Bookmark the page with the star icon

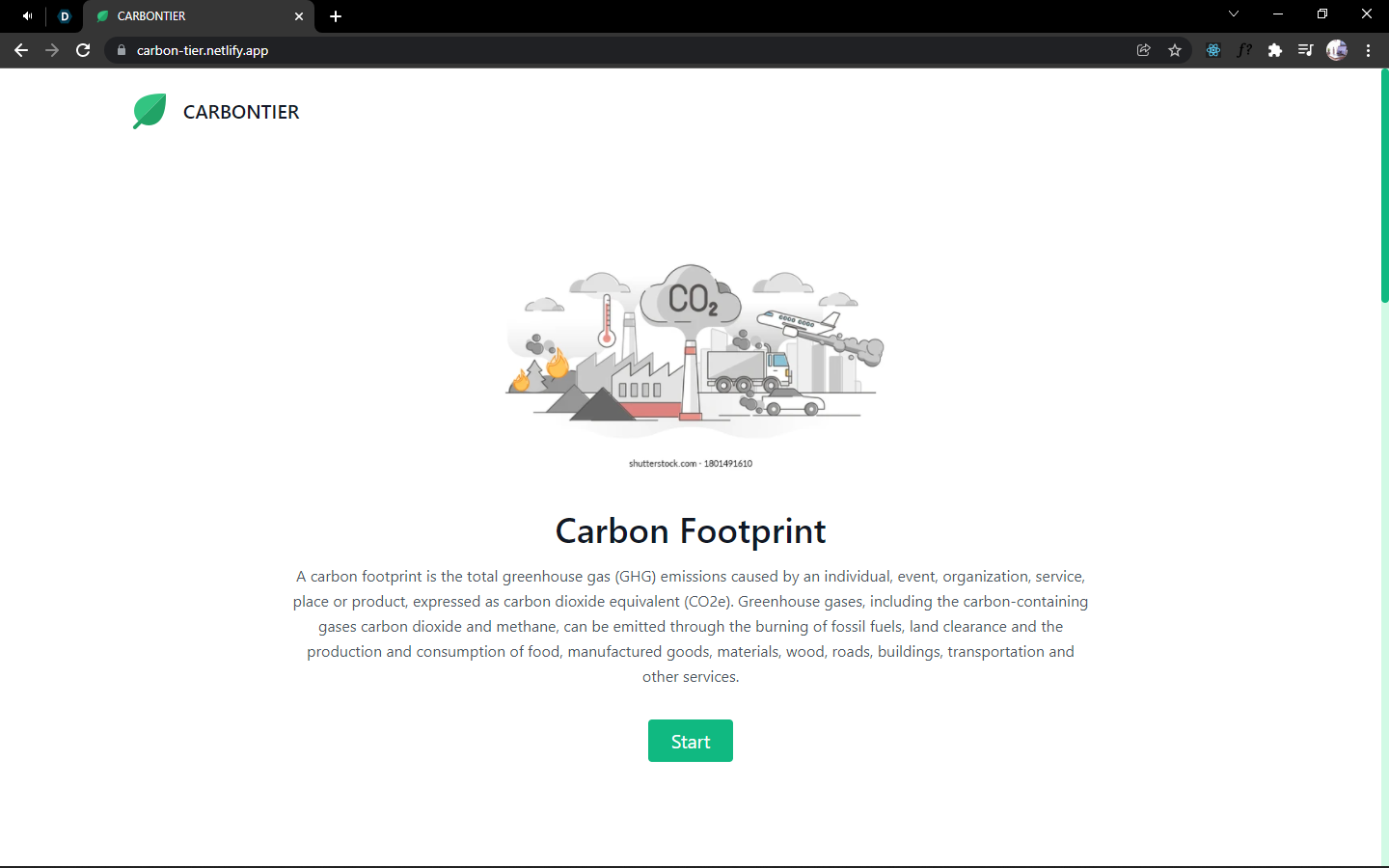pos(1175,49)
